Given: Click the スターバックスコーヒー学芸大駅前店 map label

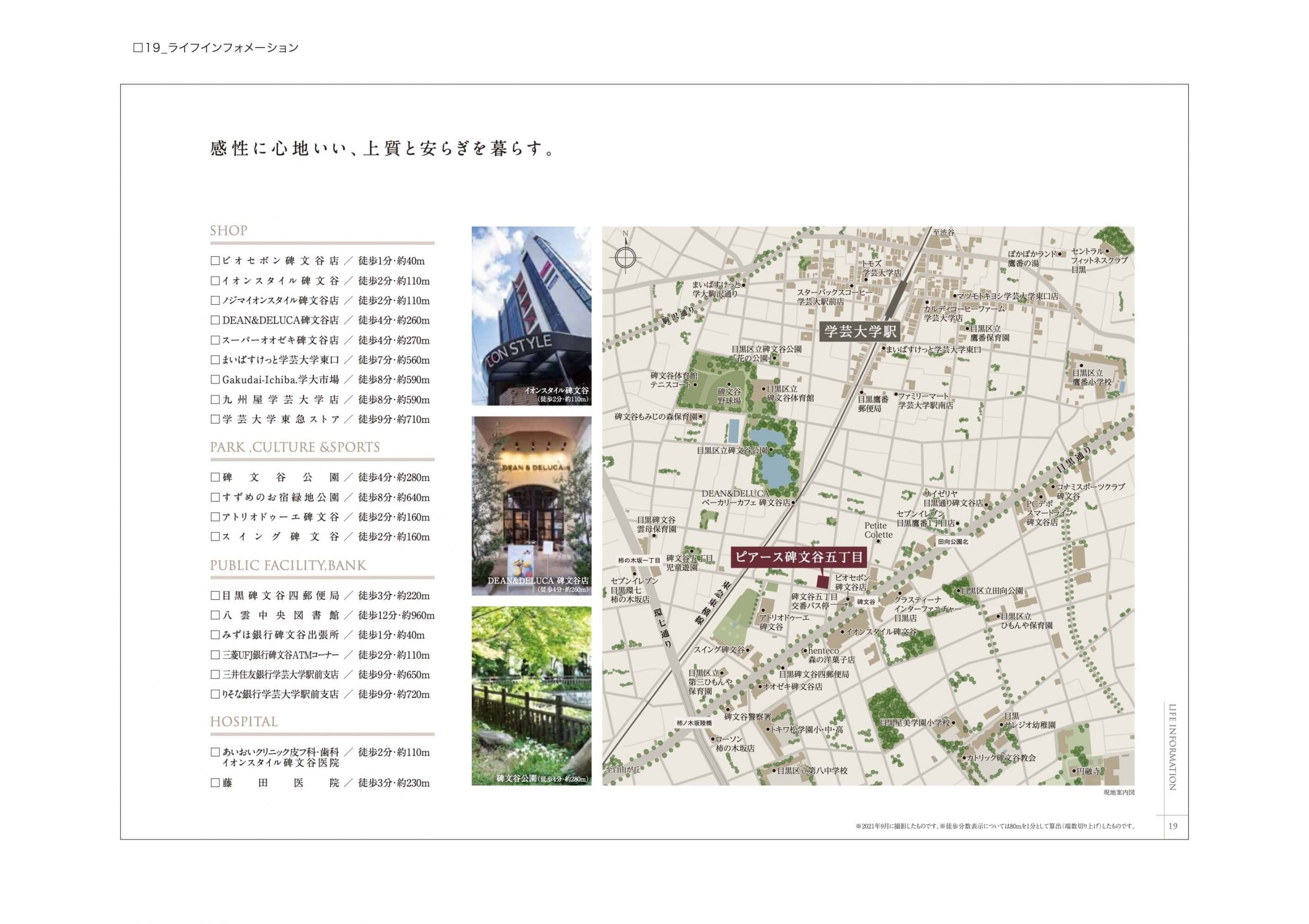Looking at the screenshot, I should (834, 297).
